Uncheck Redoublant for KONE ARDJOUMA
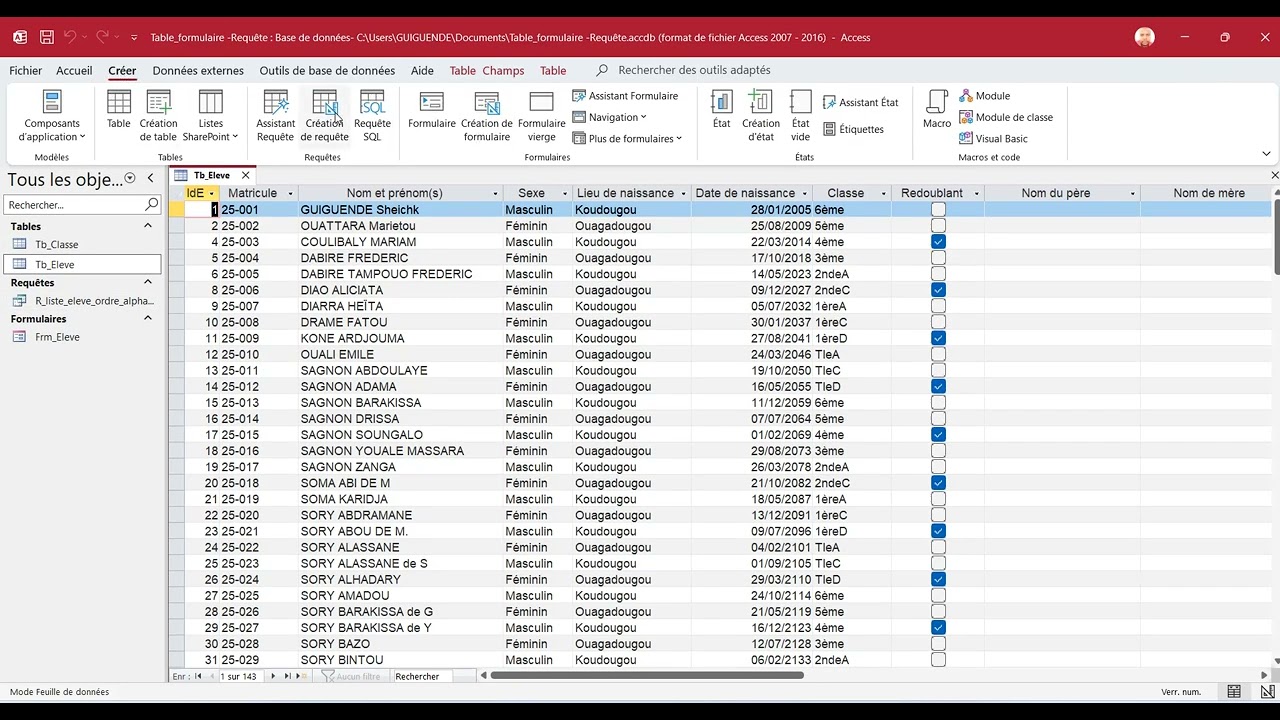This screenshot has width=1280, height=720. pos(938,338)
